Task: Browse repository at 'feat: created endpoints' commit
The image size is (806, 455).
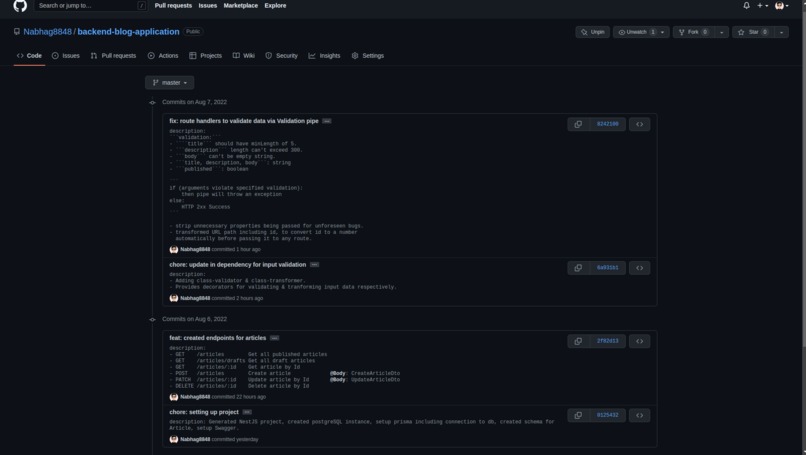Action: pyautogui.click(x=639, y=341)
